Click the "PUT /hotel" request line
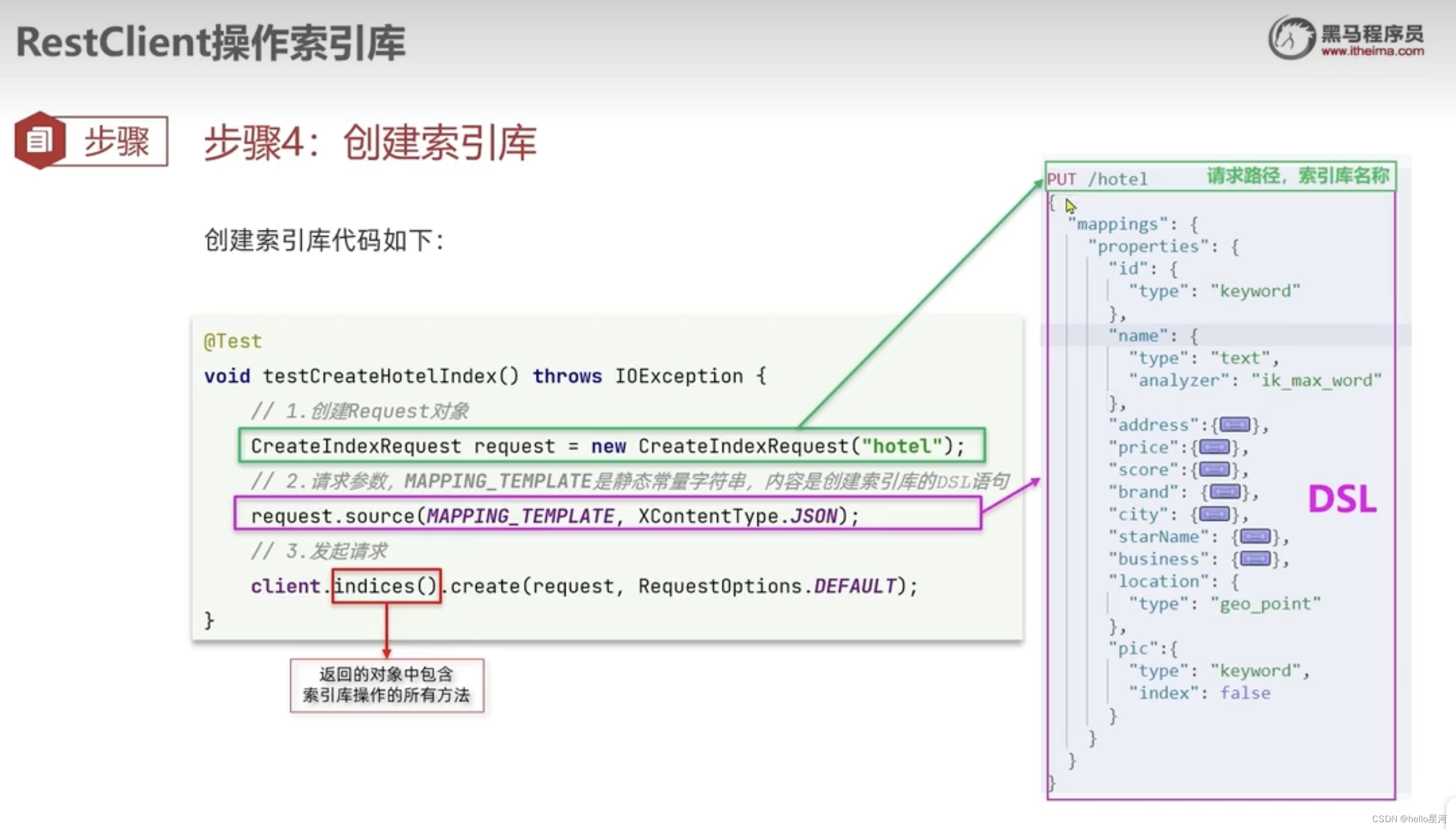 click(x=1097, y=179)
